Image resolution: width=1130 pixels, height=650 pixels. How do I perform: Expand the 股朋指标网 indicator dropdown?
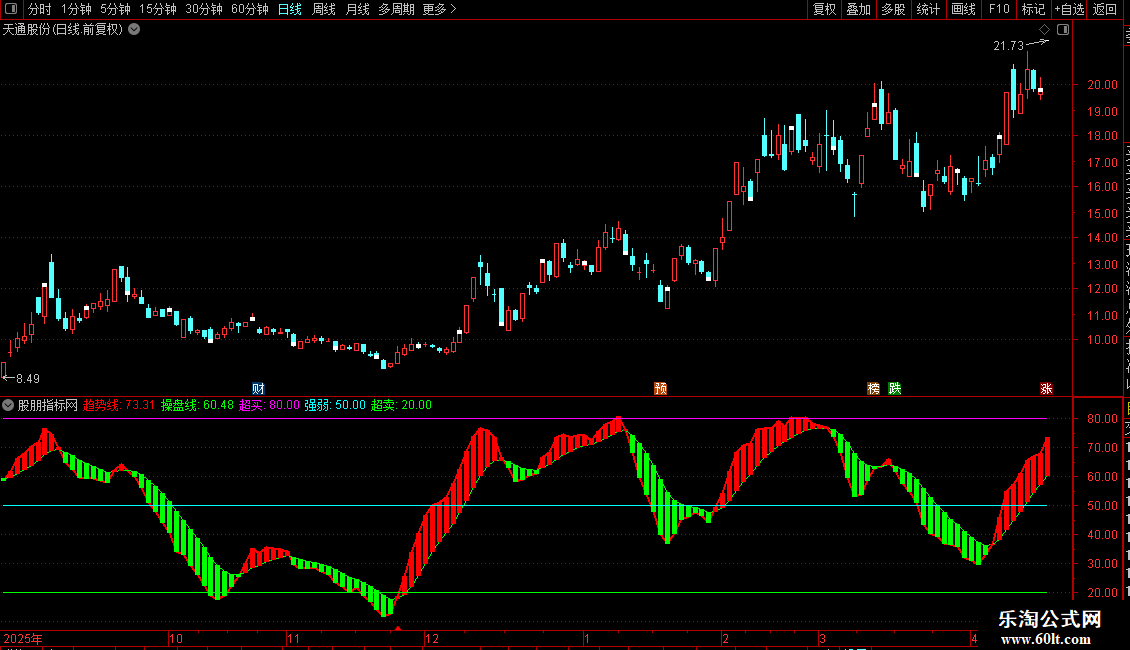coord(8,405)
